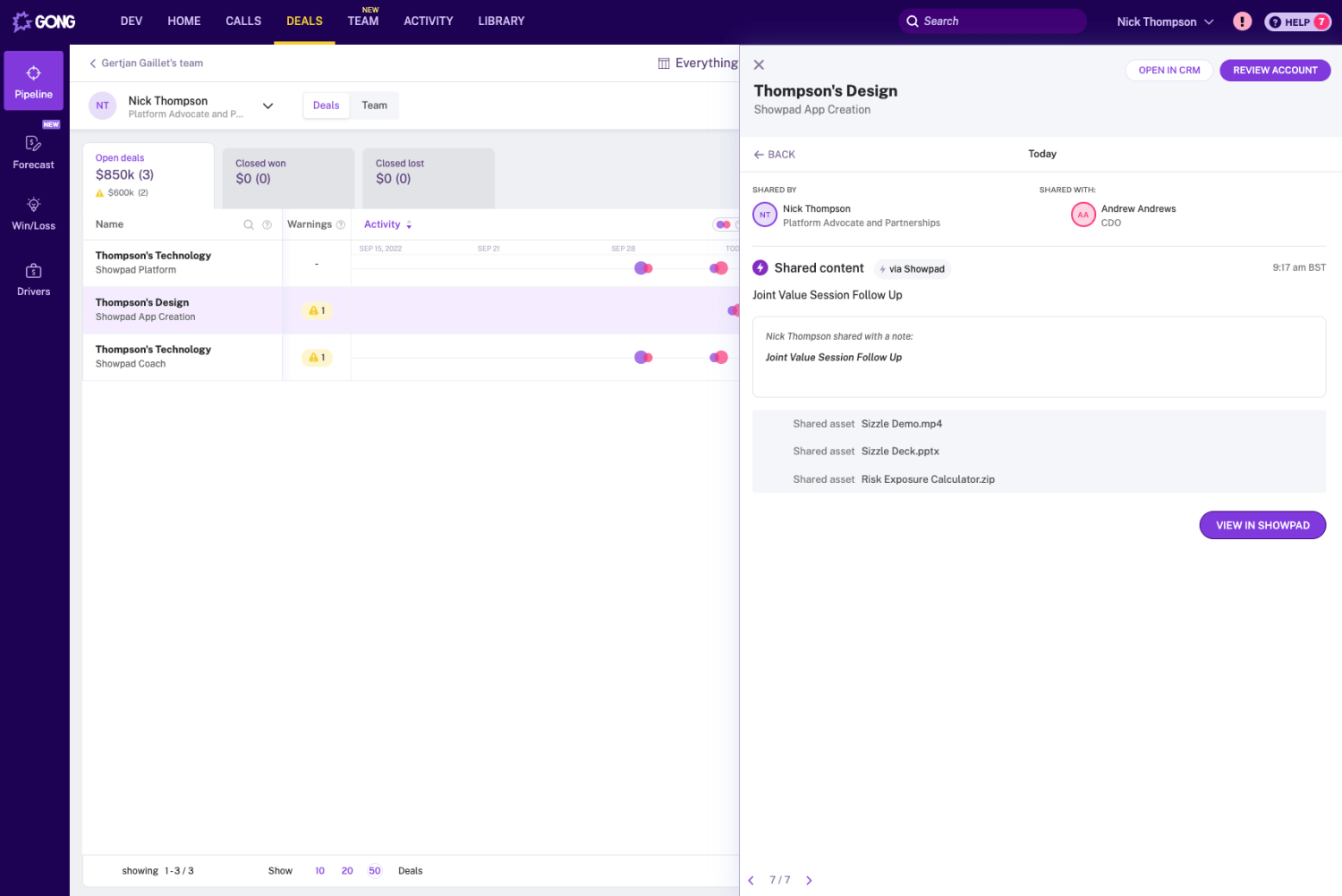Viewport: 1342px width, 896px height.
Task: Click the Open in CRM button
Action: (x=1168, y=71)
